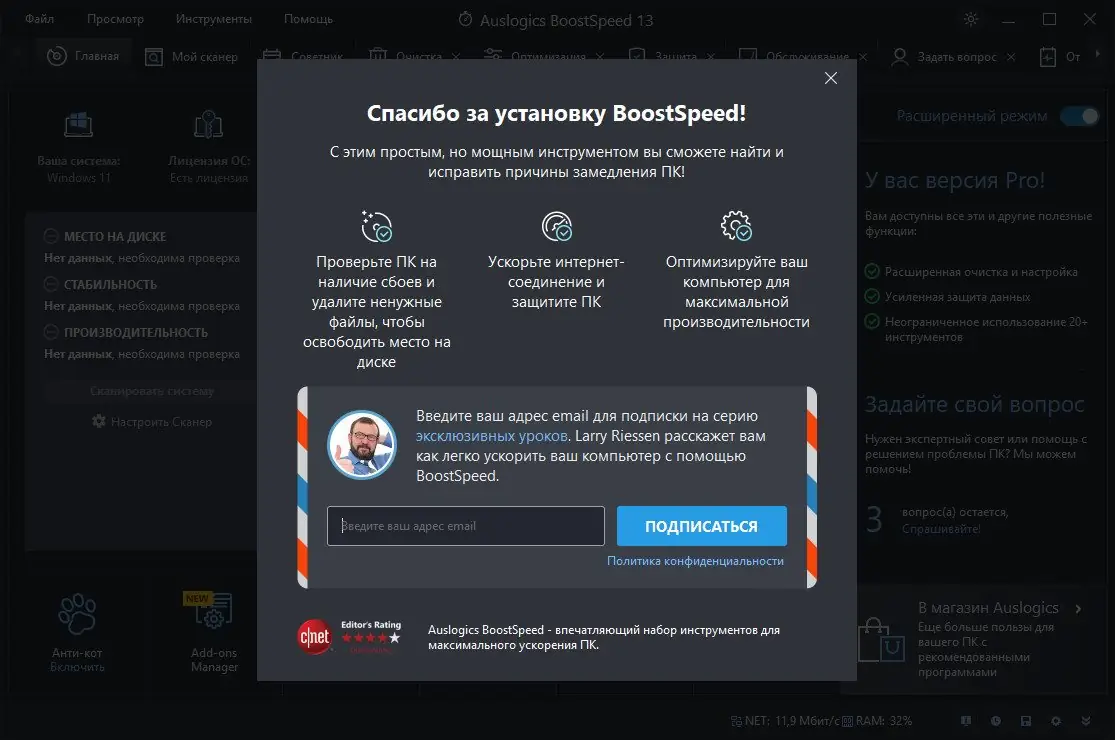The image size is (1115, 740).
Task: Toggle the Расширенный режим switch
Action: pyautogui.click(x=1079, y=116)
